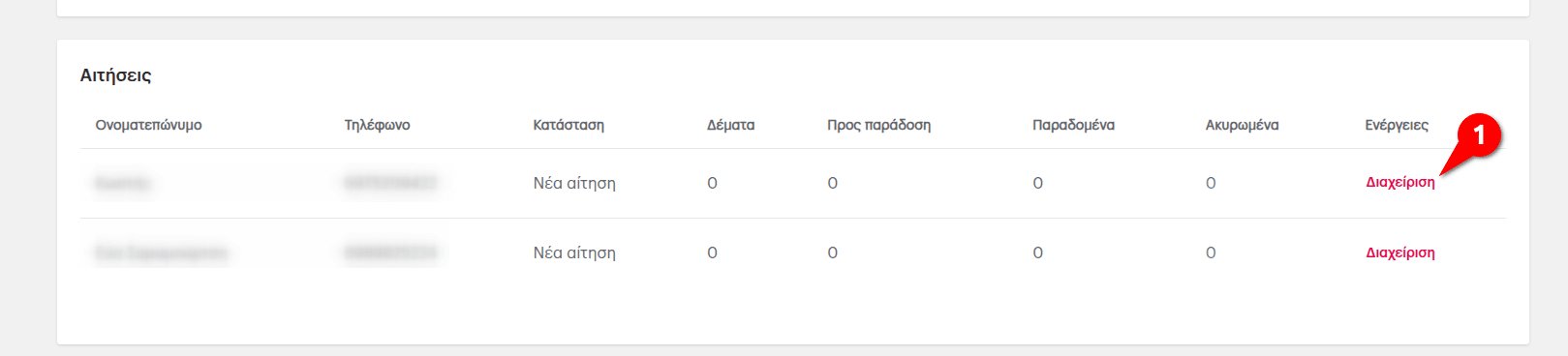Click the Δέματα column header

(730, 125)
